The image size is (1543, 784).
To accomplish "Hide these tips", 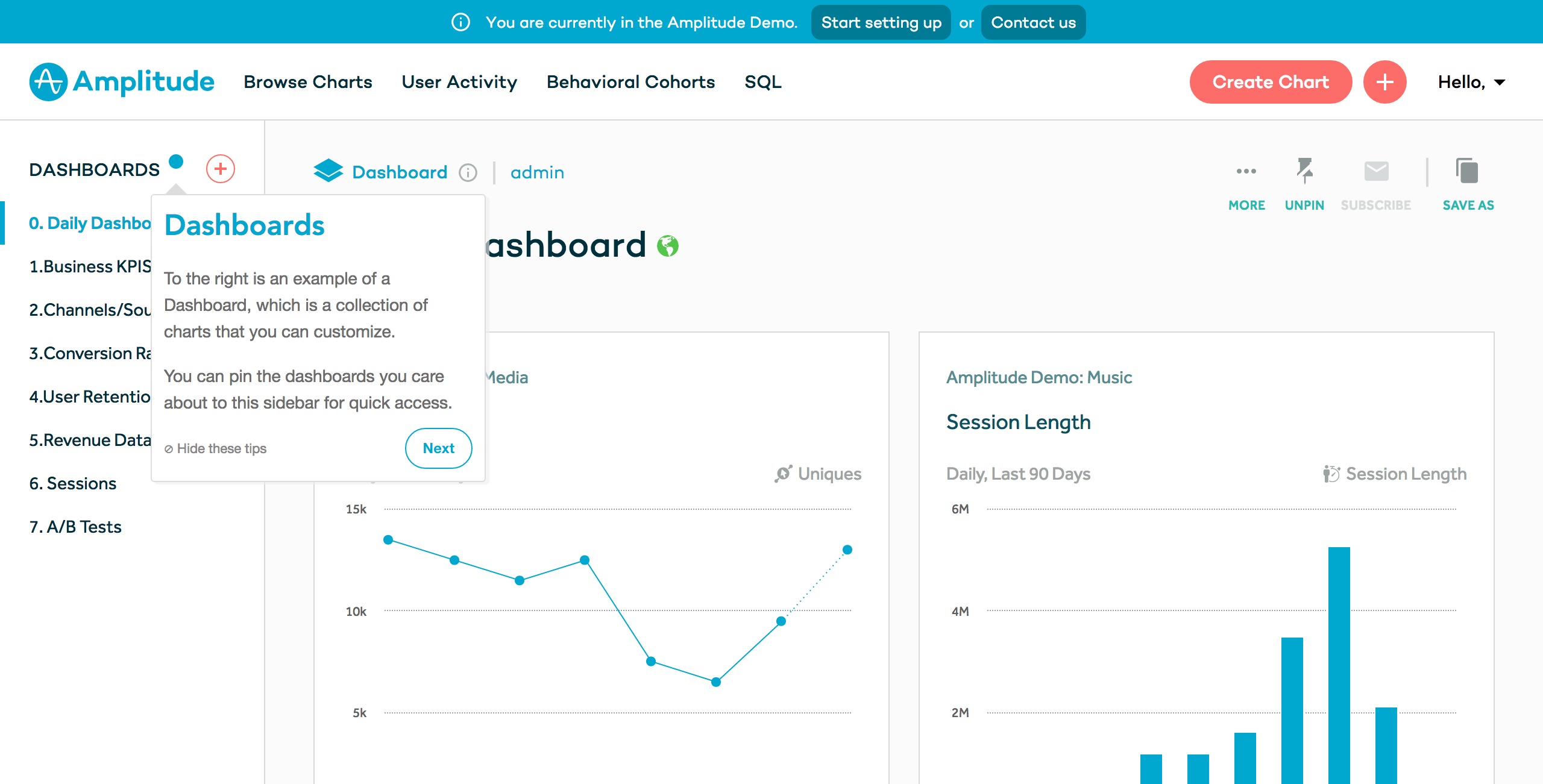I will pos(215,448).
